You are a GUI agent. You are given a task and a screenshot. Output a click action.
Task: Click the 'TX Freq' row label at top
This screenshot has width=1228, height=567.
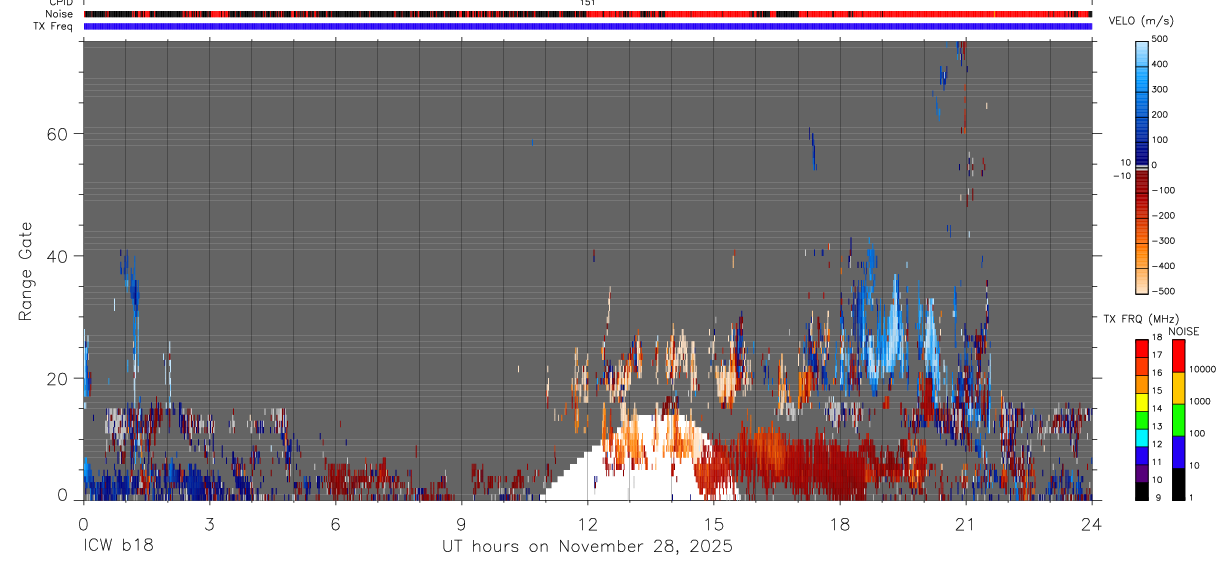[x=54, y=26]
